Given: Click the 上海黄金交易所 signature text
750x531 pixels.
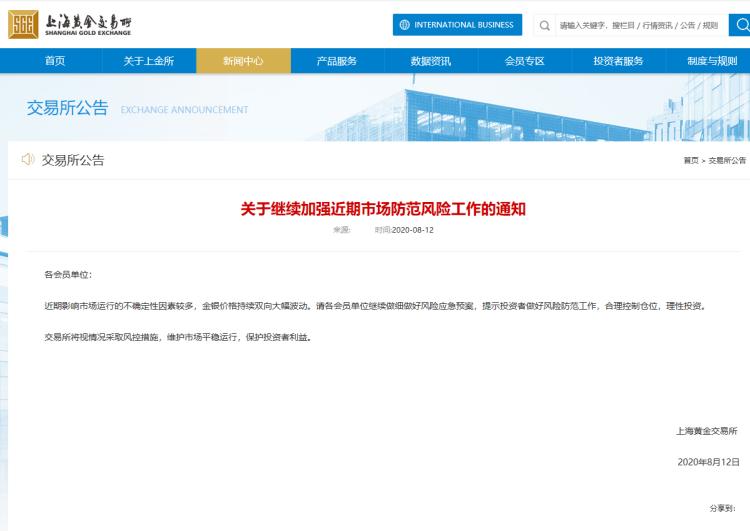Looking at the screenshot, I should [x=706, y=431].
